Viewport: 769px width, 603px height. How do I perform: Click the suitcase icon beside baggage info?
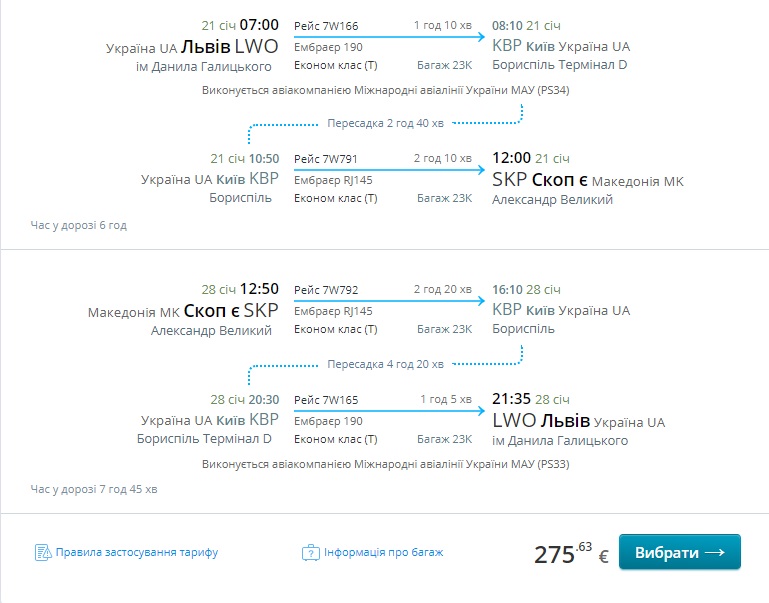coord(310,552)
